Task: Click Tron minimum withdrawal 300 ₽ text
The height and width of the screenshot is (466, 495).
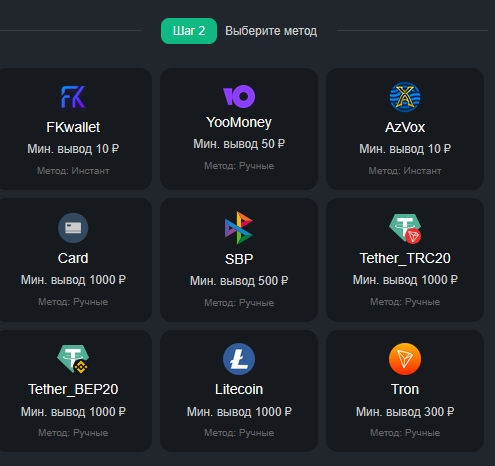Action: 405,412
